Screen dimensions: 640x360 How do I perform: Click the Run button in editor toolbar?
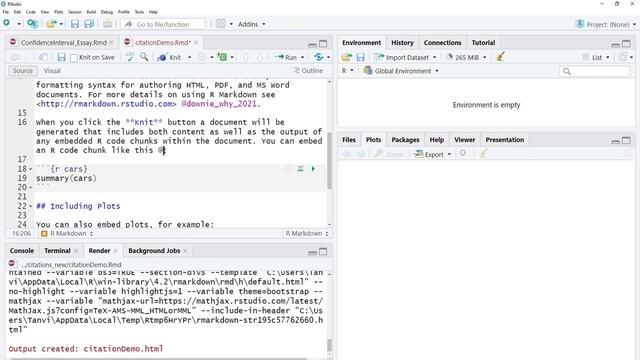coord(287,58)
